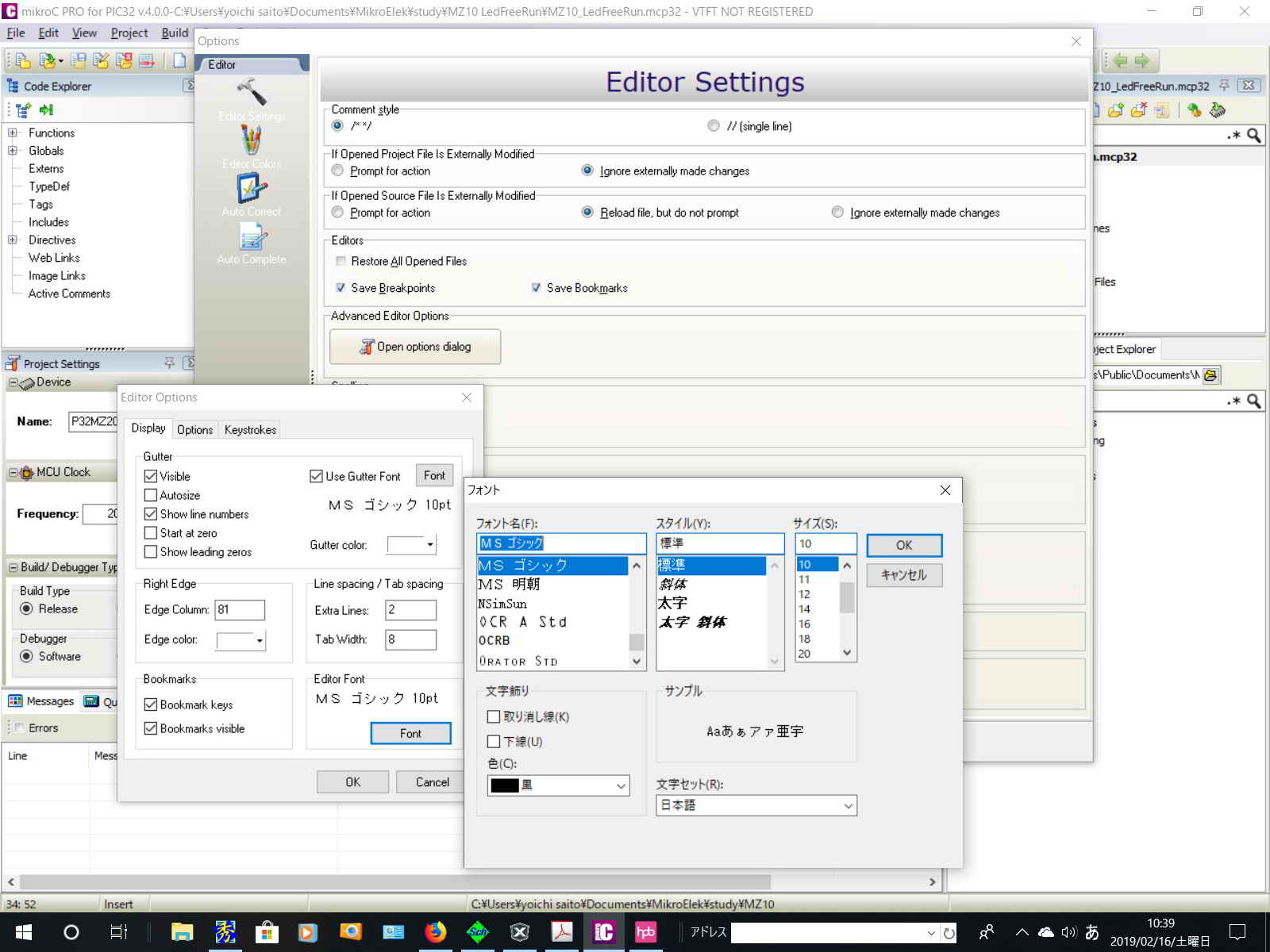Click the Edit Project toolbar icon
The height and width of the screenshot is (952, 1270).
[101, 61]
